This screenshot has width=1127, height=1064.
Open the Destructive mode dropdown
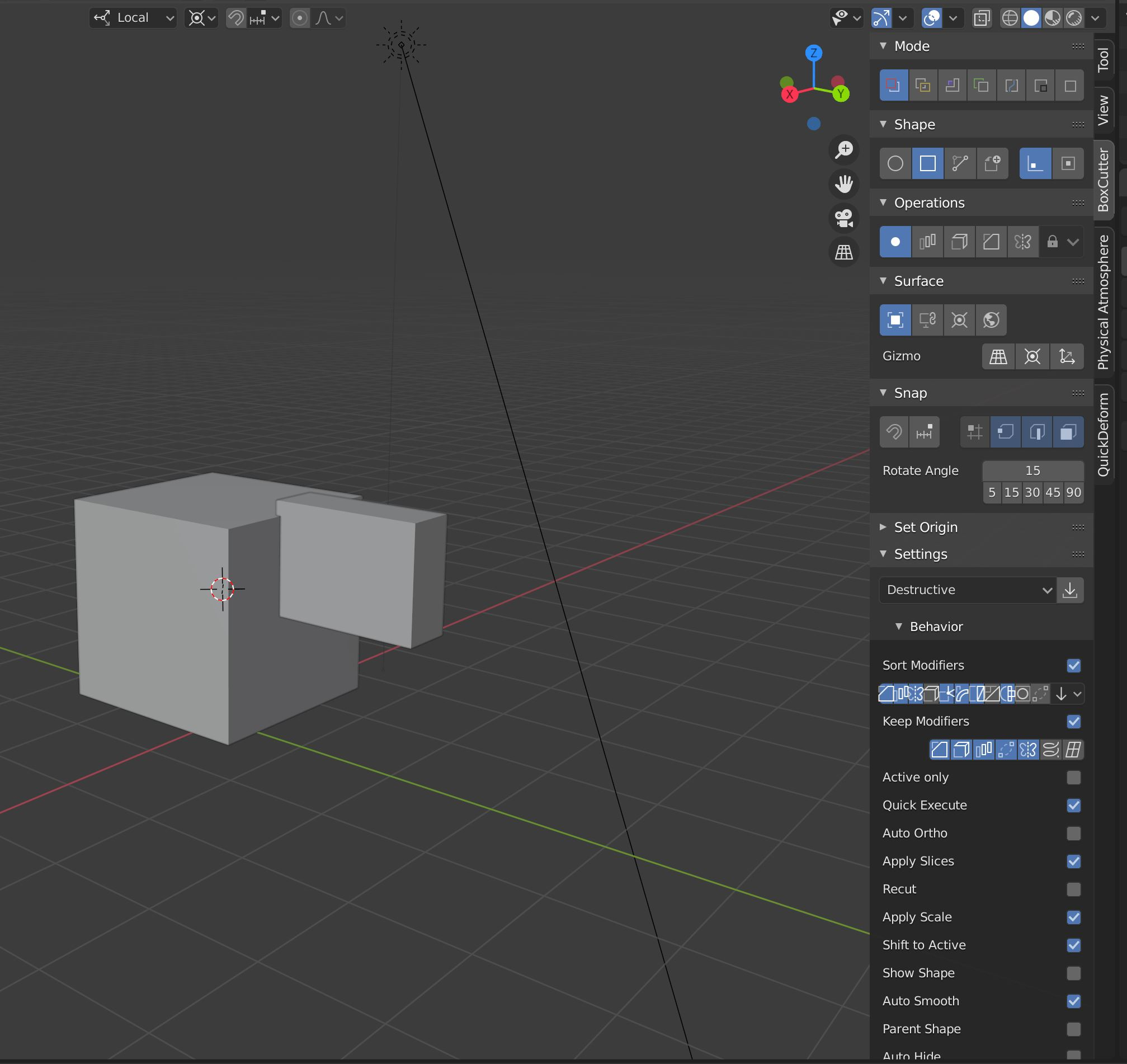(x=965, y=589)
